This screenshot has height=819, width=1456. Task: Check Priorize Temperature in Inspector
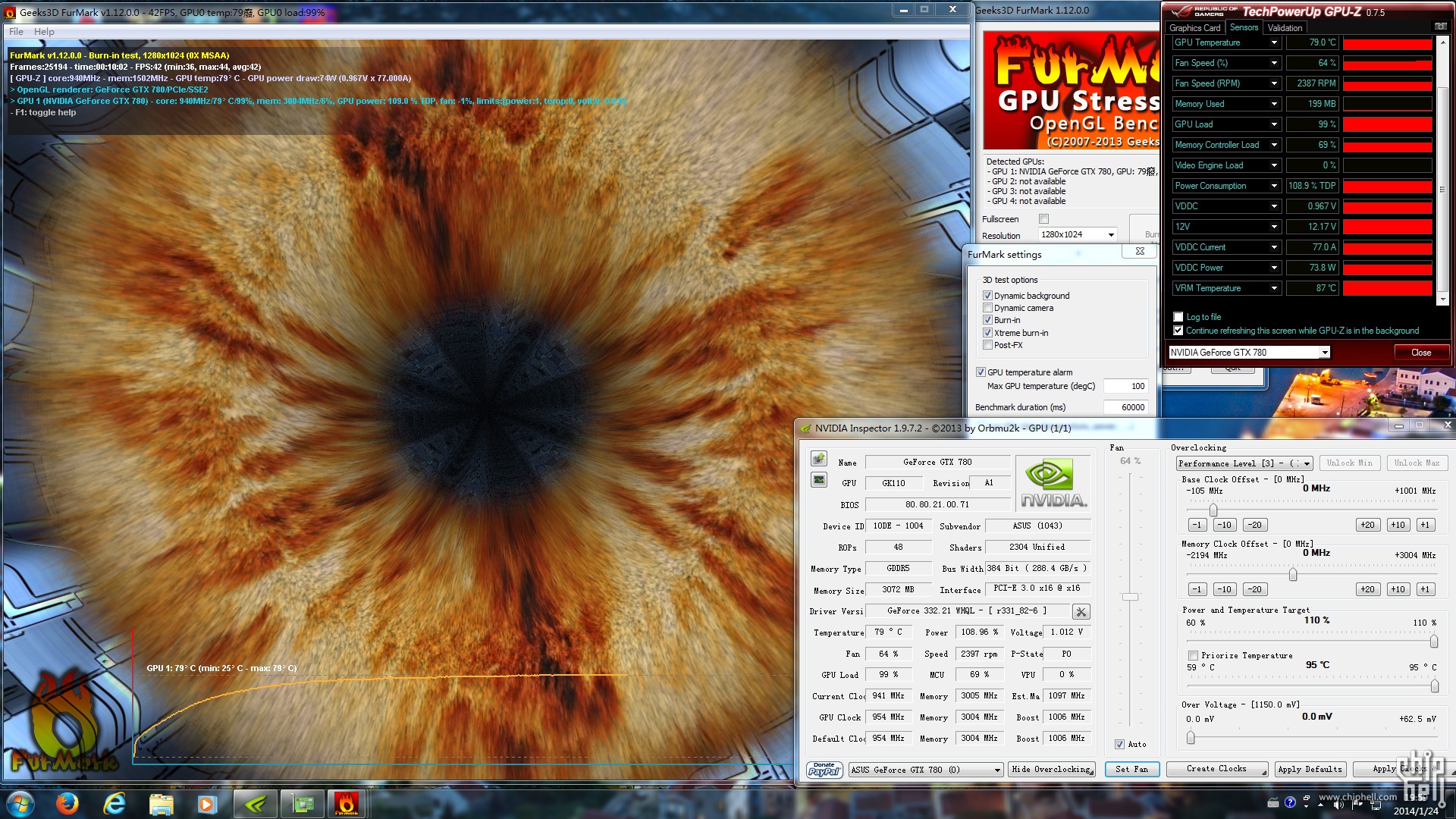(1193, 655)
